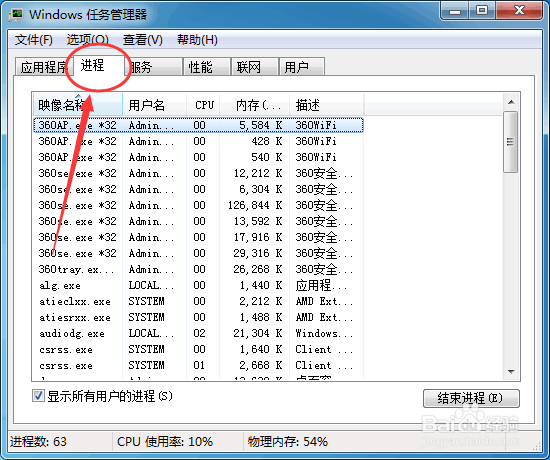
Task: Select the 360se.exe row using 29,316 K
Action: [x=198, y=253]
